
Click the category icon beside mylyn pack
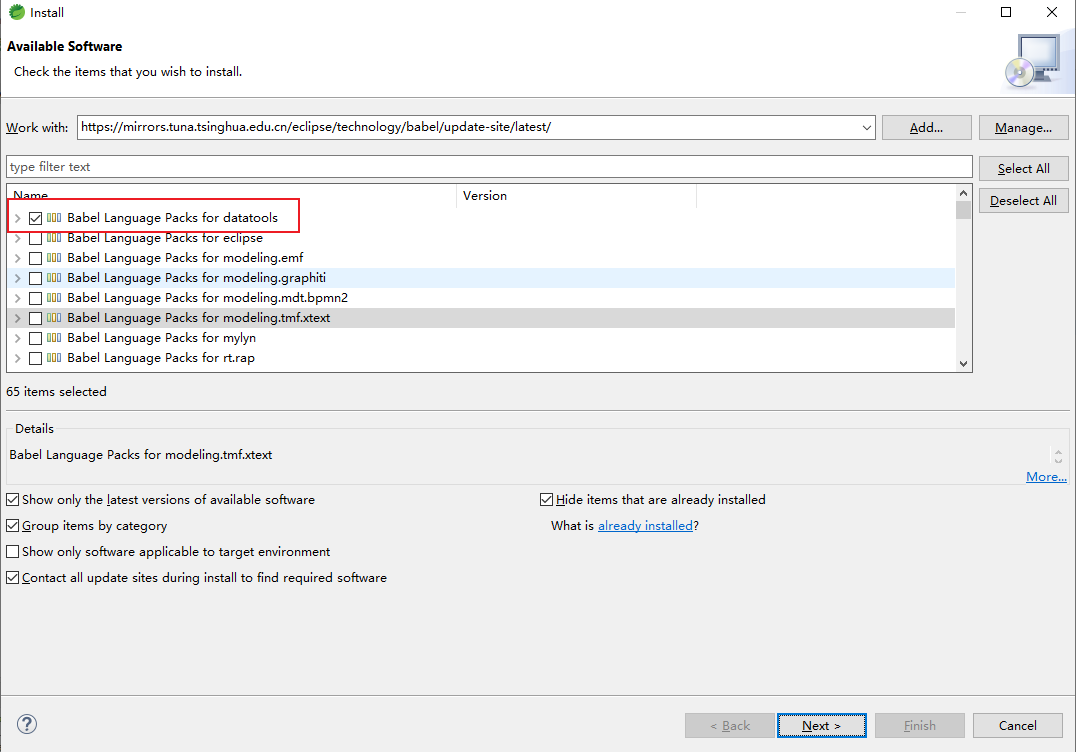54,338
